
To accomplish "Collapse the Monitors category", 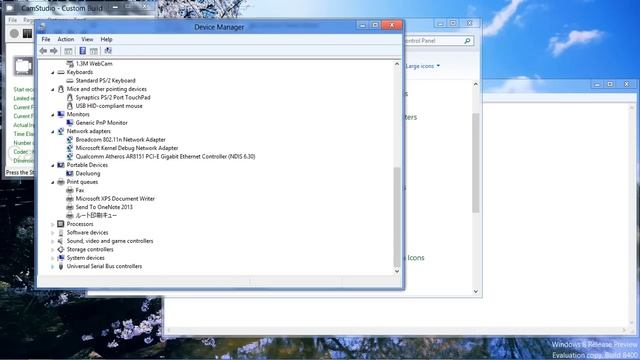I will coord(53,115).
